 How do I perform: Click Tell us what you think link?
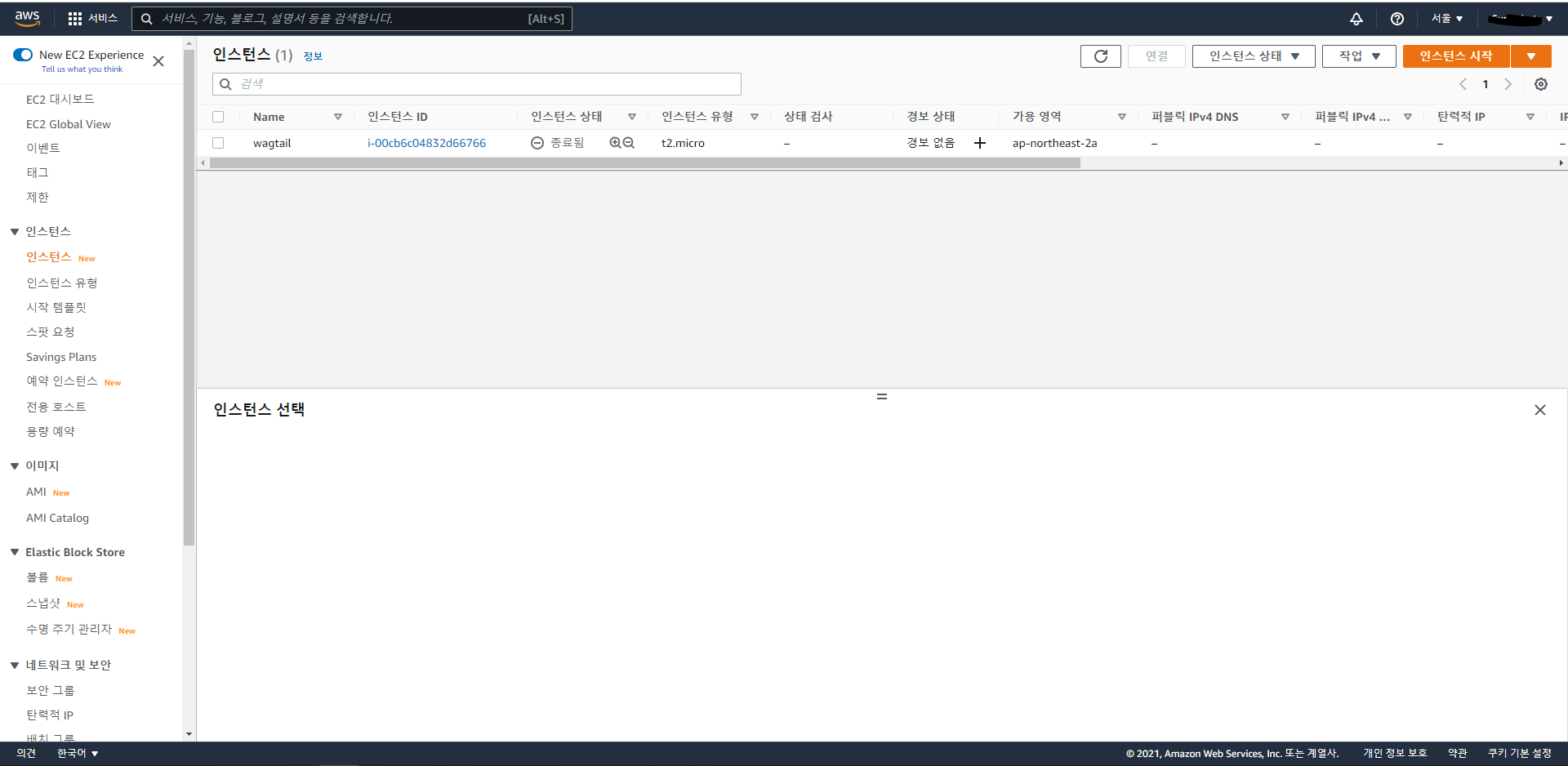point(82,69)
